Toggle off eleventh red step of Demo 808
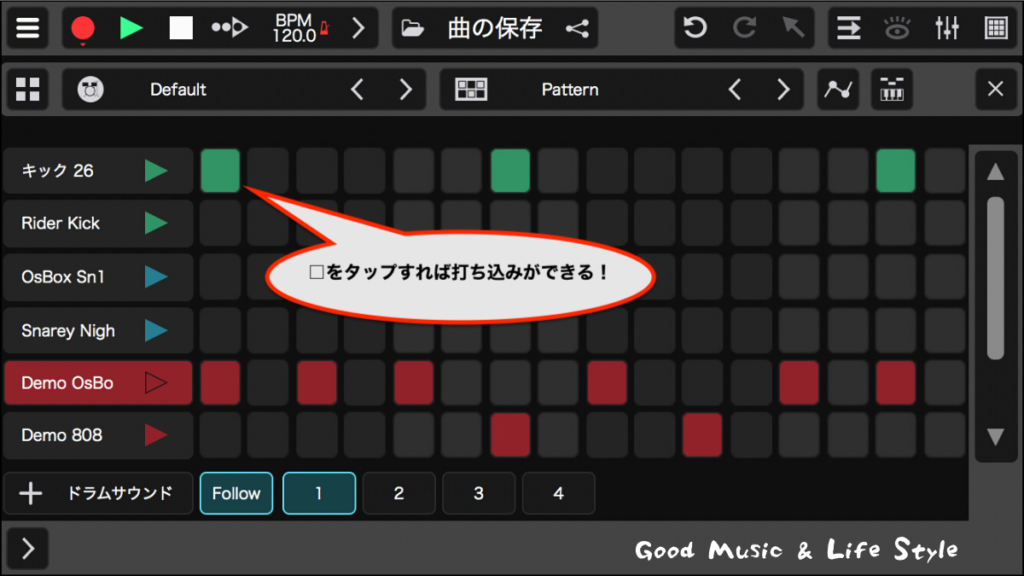 pos(702,435)
